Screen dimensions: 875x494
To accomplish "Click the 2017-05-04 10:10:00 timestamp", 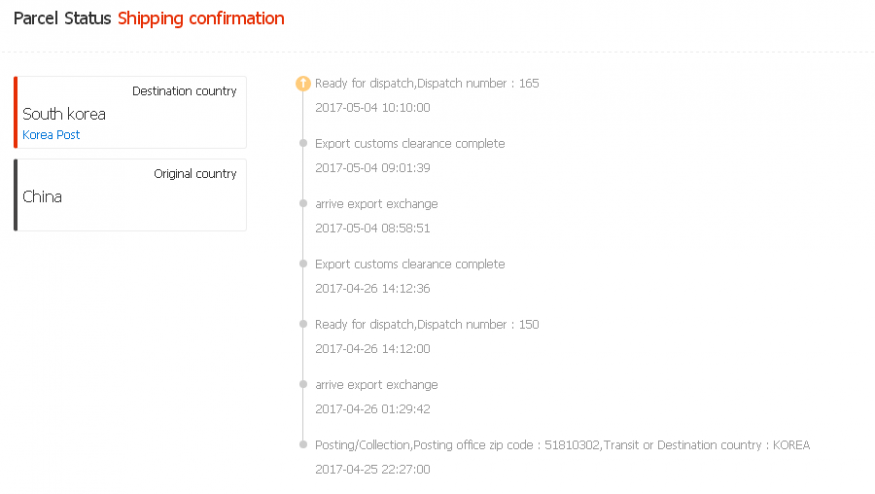I will (373, 108).
